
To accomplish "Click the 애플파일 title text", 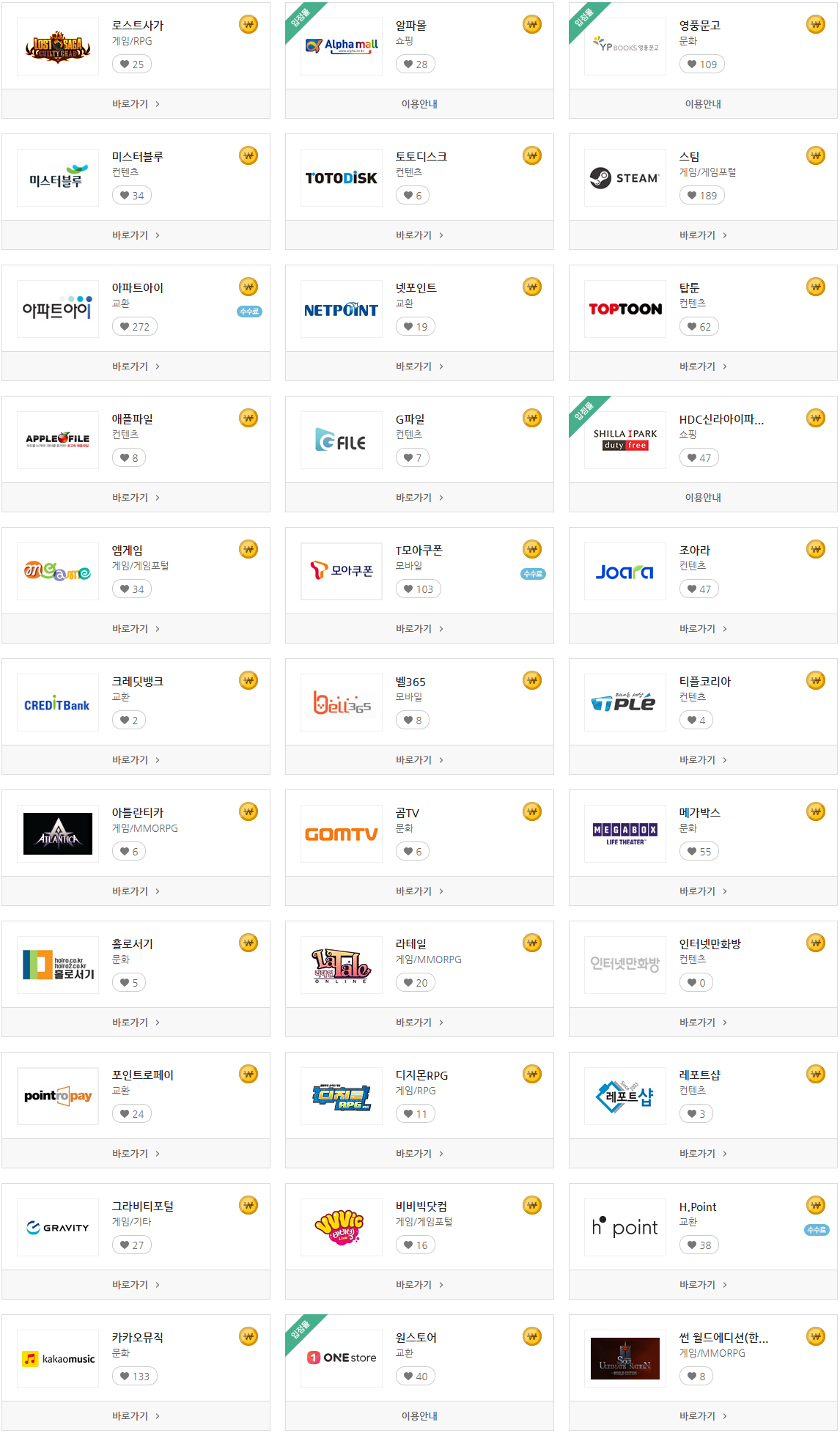I will tap(133, 419).
